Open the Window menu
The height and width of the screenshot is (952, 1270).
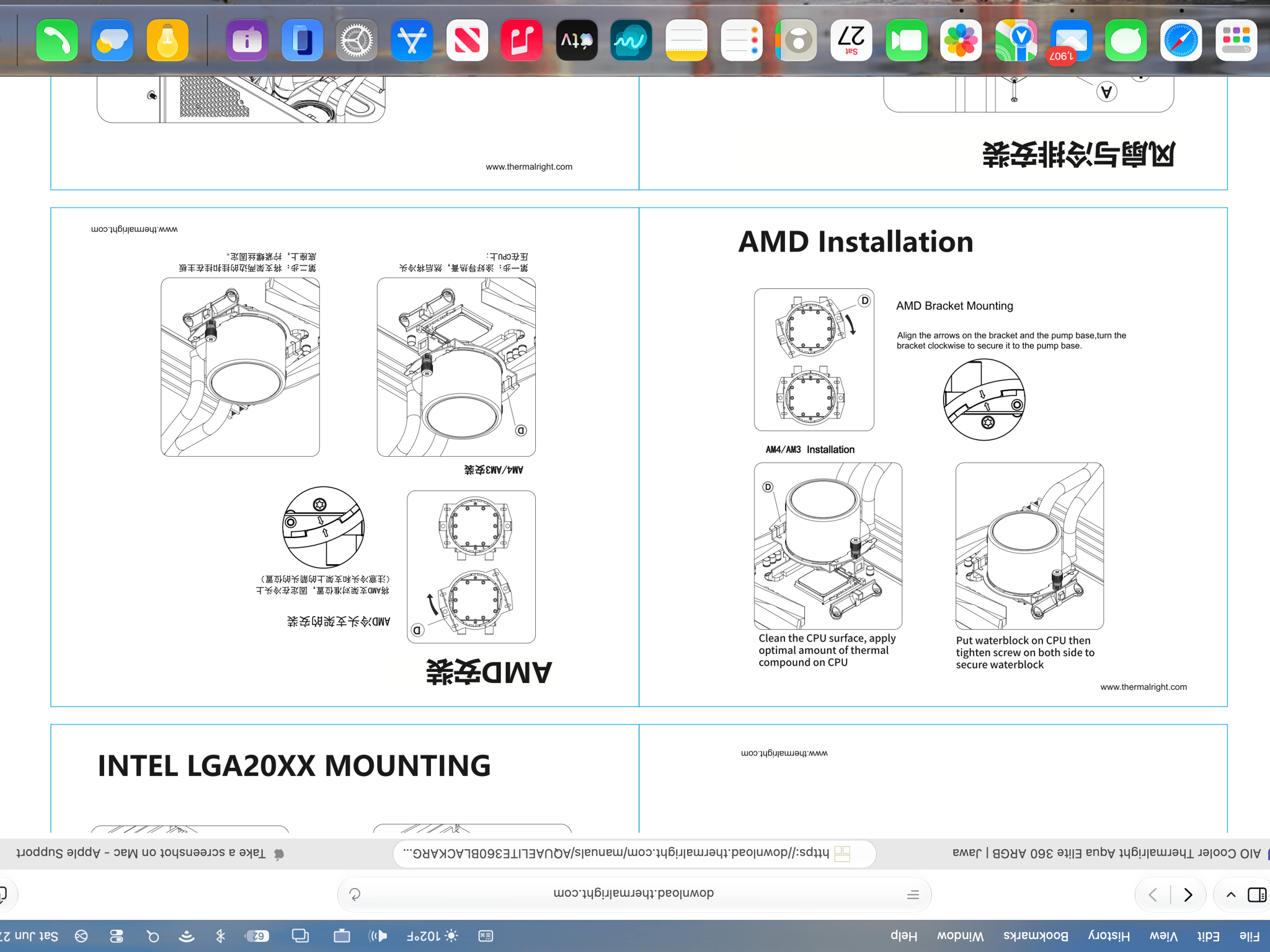[x=960, y=936]
